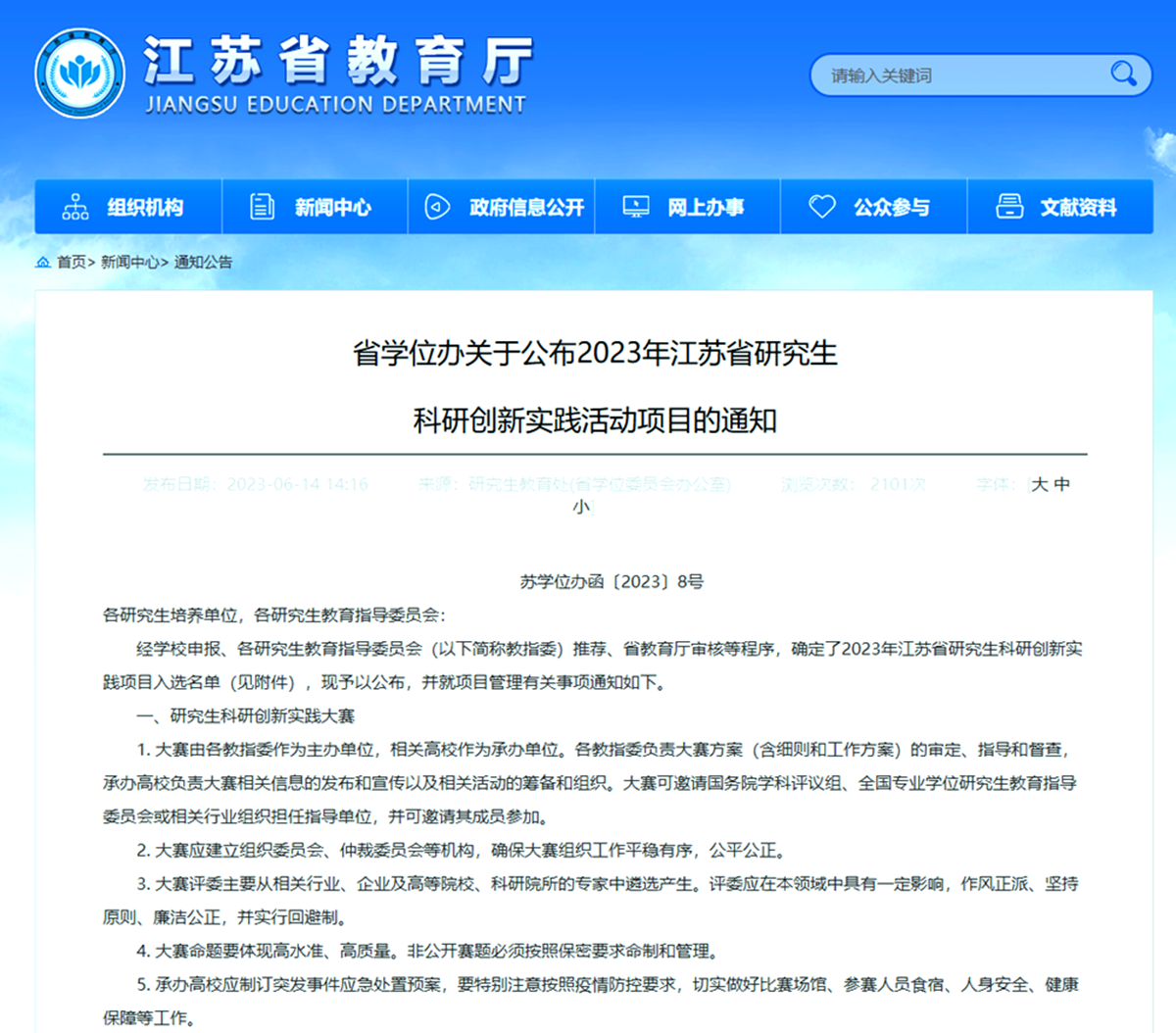The image size is (1176, 1033).
Task: Set font size to 中
Action: pyautogui.click(x=1062, y=484)
